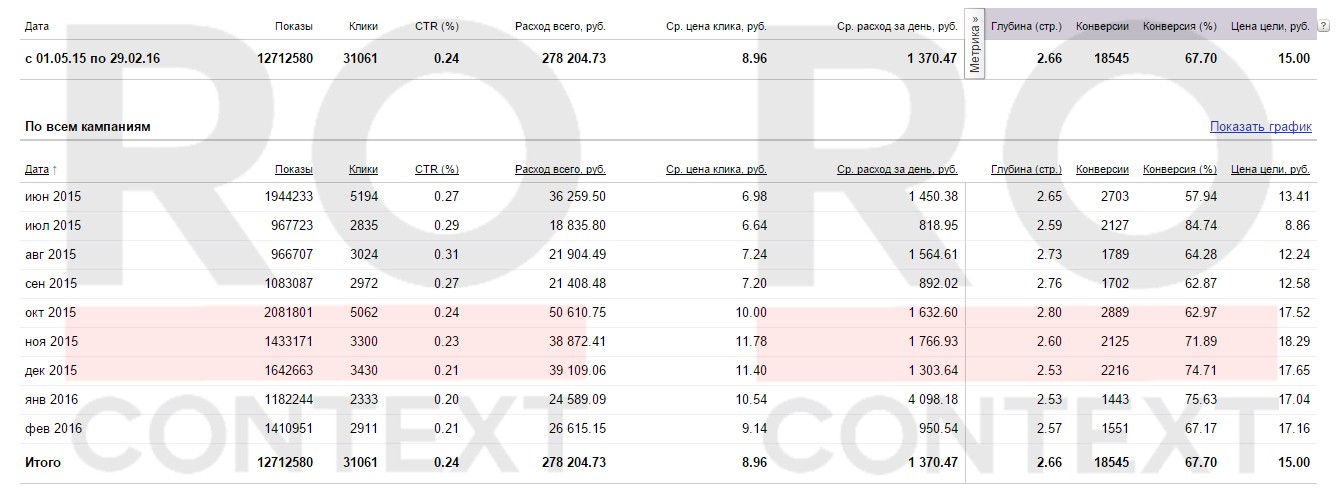Open the Показать график link
This screenshot has height=497, width=1340.
1260,127
